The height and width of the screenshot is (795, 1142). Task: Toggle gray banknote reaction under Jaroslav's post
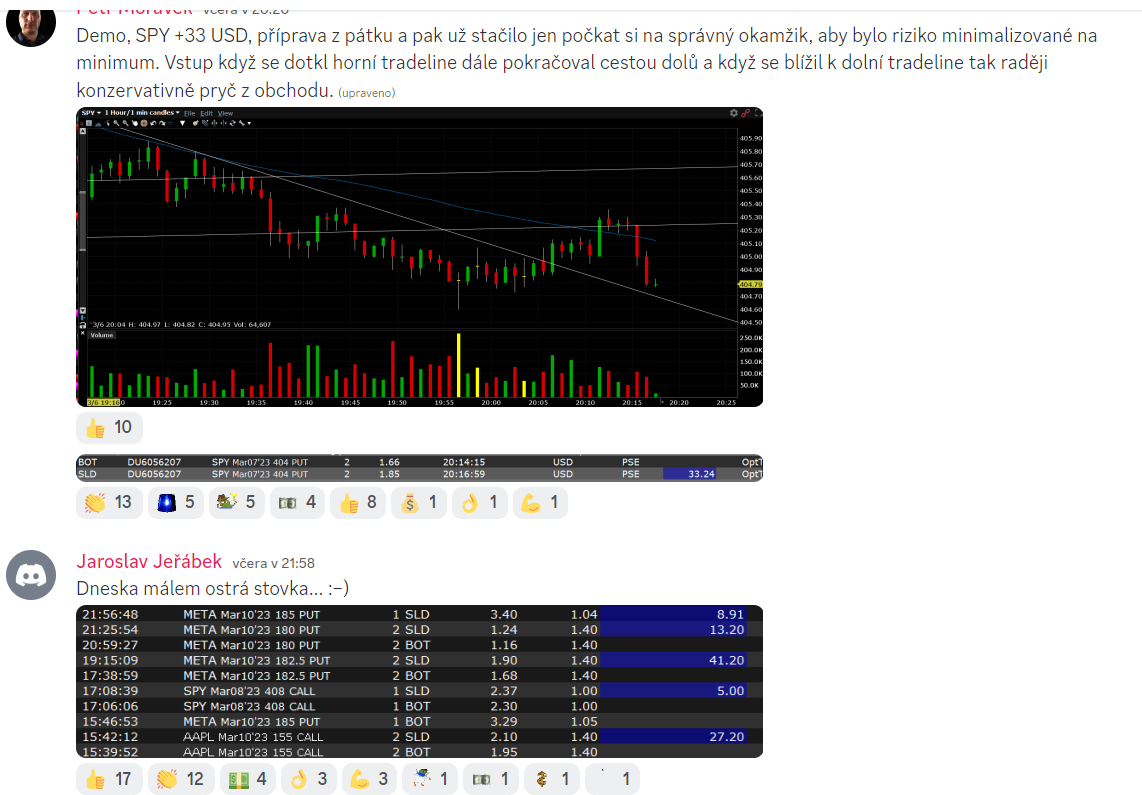click(491, 779)
